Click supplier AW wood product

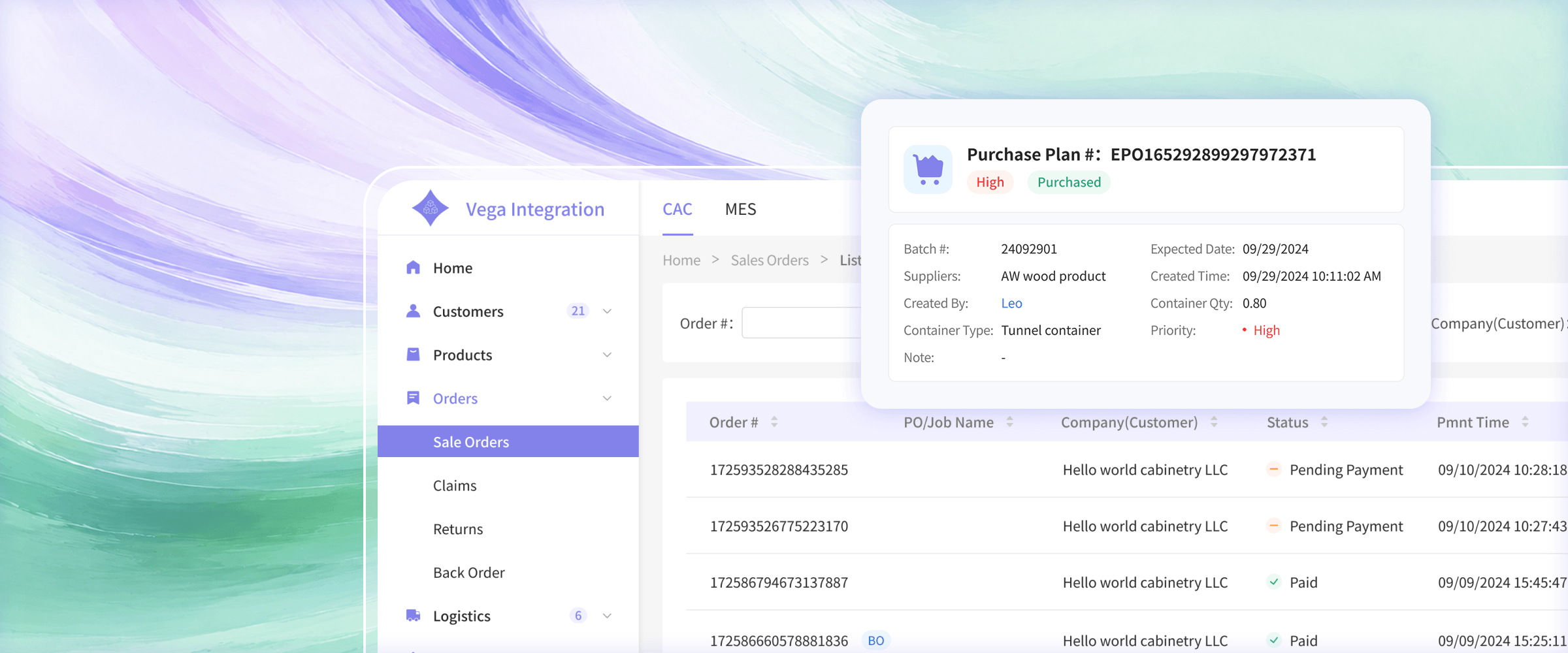tap(1053, 276)
